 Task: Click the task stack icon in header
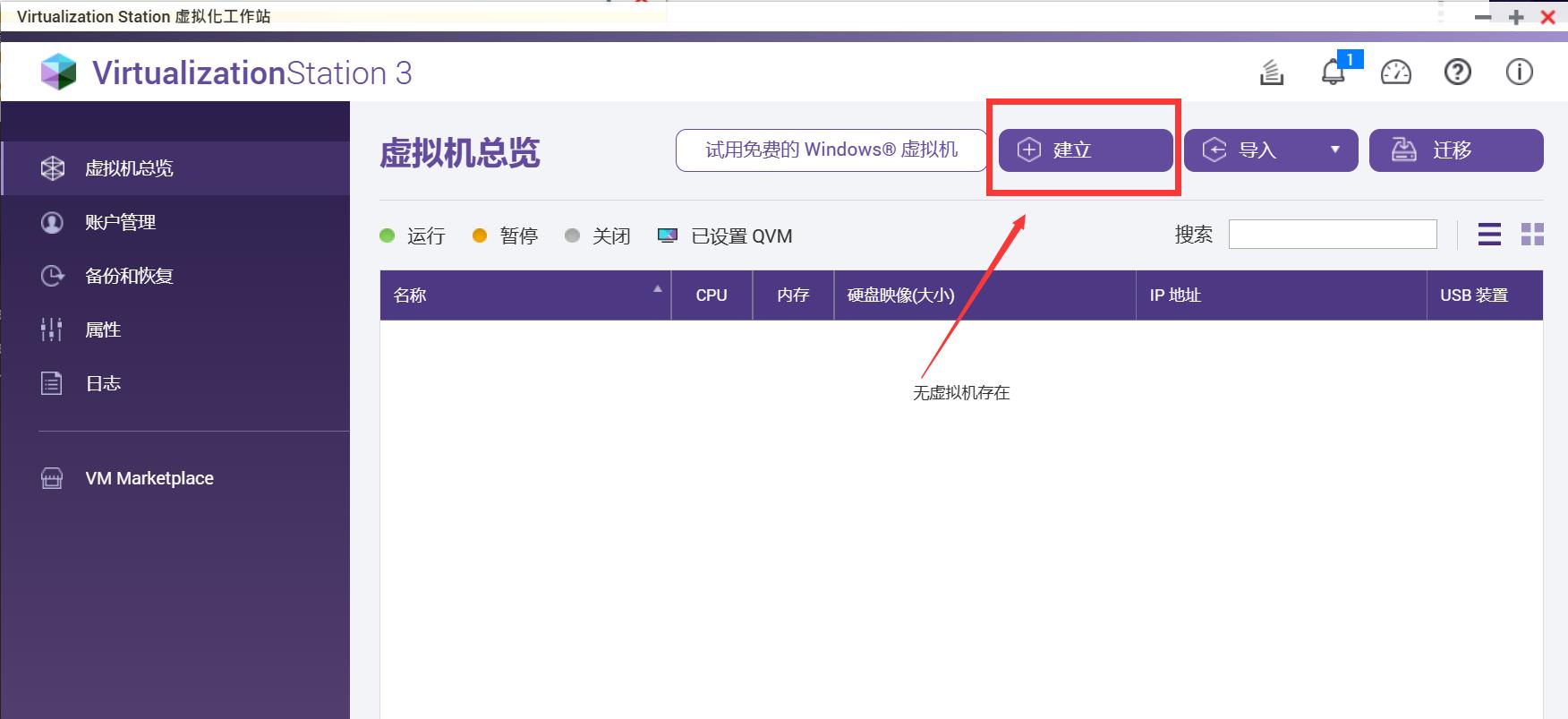1272,72
